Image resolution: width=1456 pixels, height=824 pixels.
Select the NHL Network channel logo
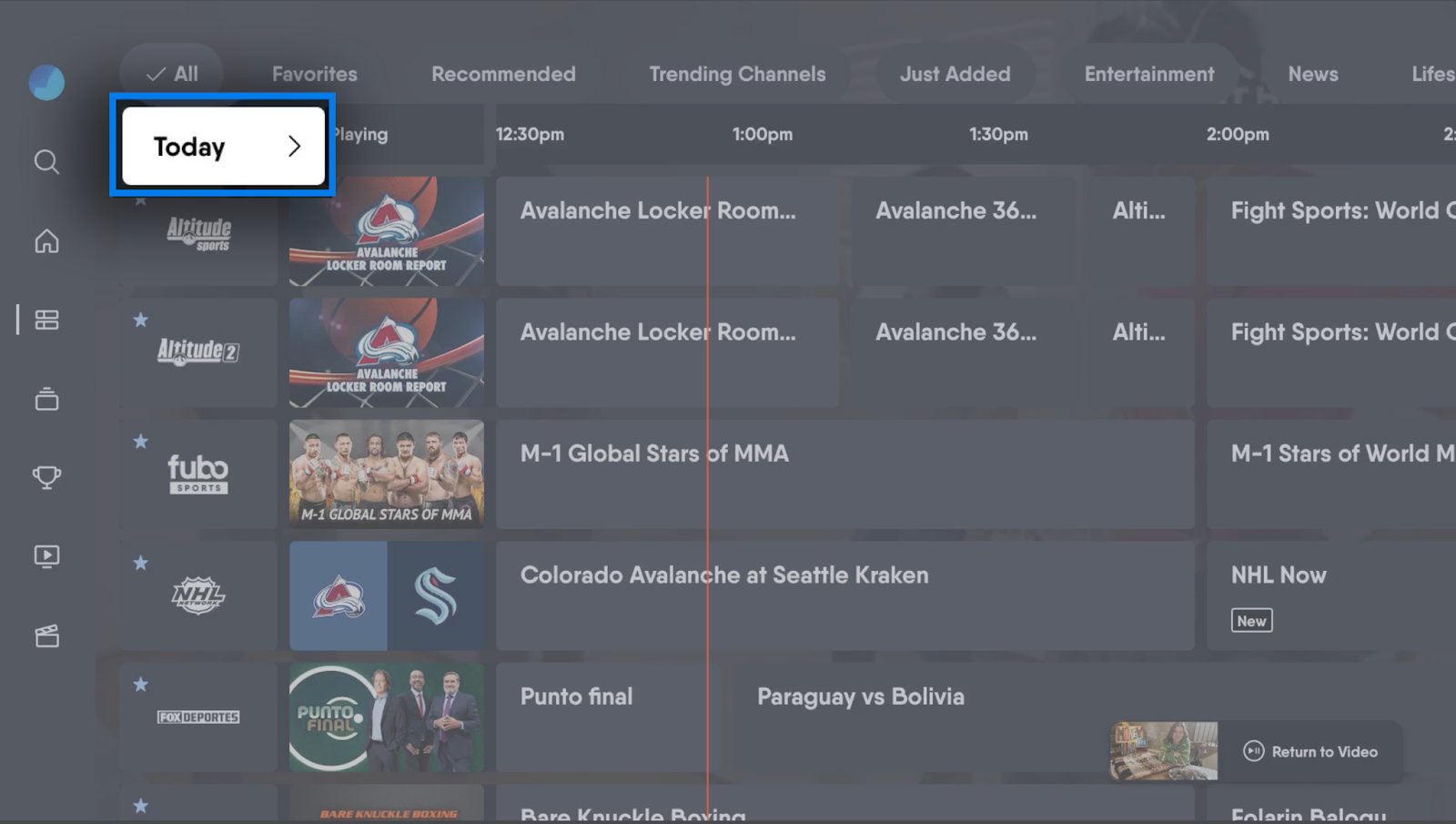198,595
